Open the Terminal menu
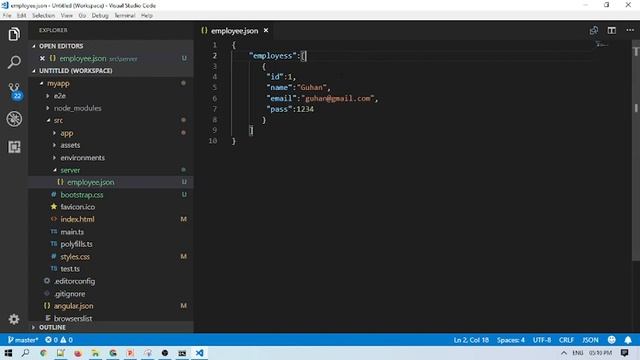The width and height of the screenshot is (640, 360). click(124, 16)
